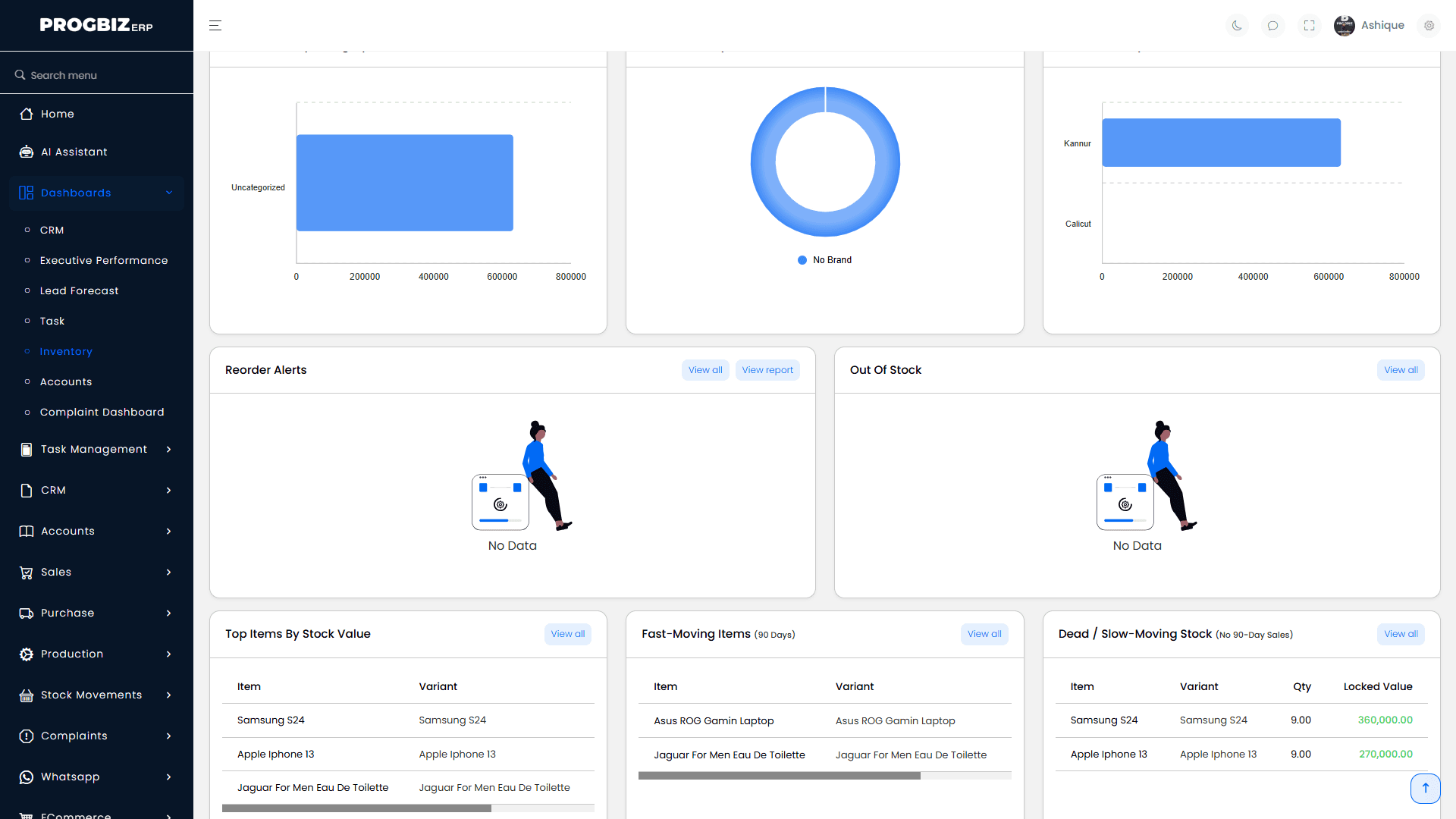
Task: Expand the Stock Movements submenu arrow
Action: (x=169, y=695)
